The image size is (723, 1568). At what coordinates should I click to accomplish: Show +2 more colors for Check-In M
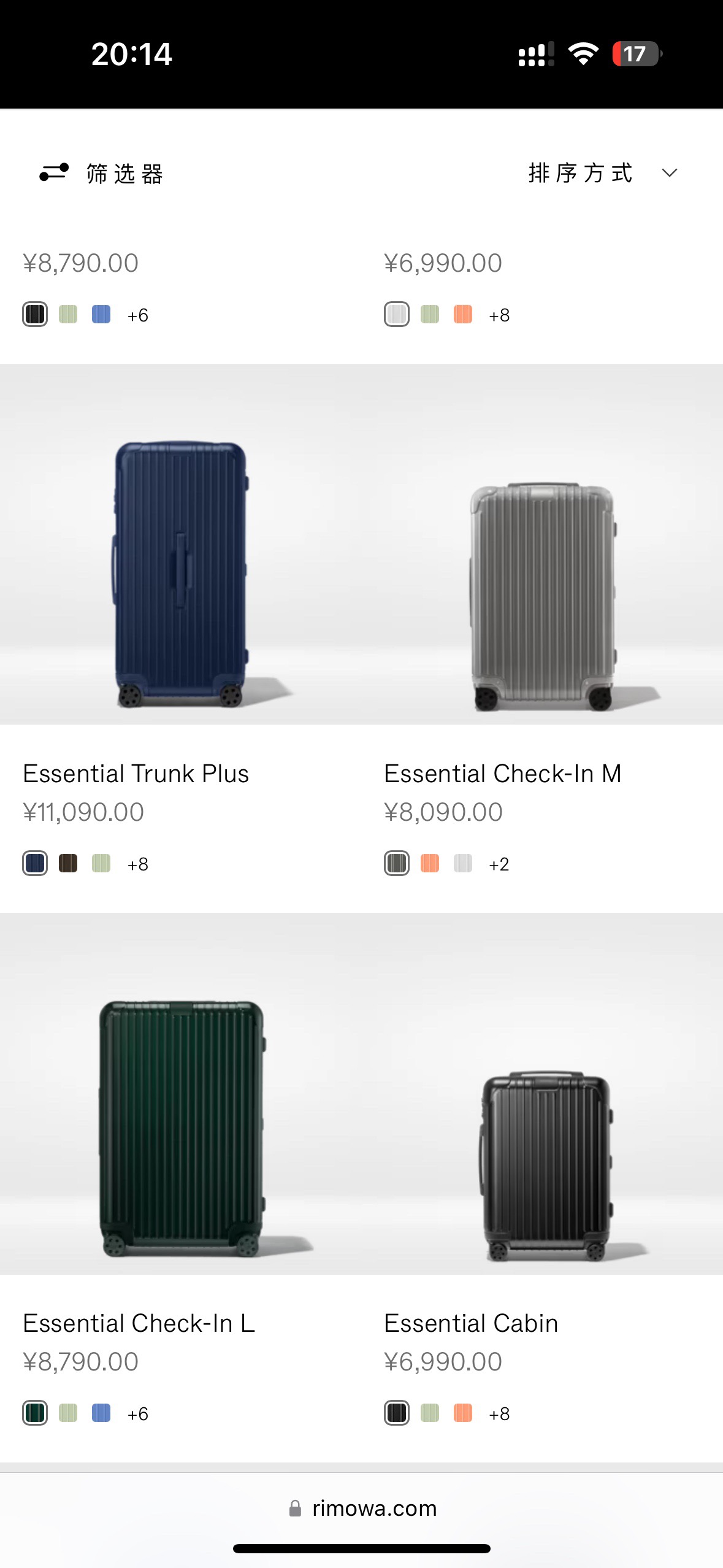pyautogui.click(x=499, y=864)
